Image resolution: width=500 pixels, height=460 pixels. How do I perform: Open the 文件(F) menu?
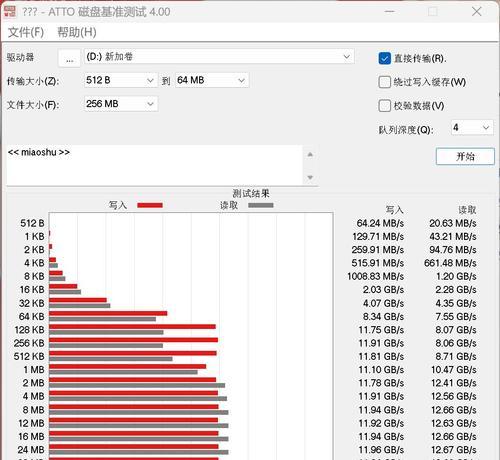[26, 32]
